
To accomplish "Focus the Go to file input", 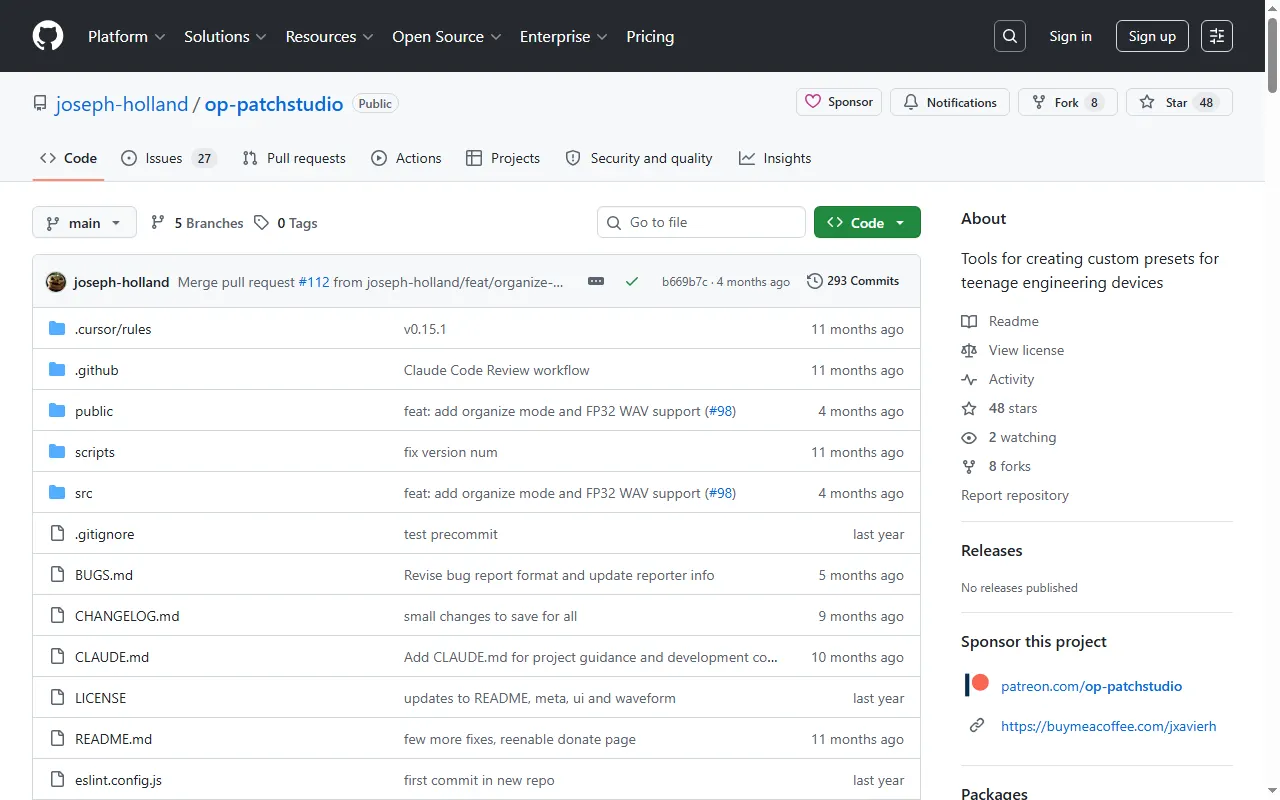I will click(x=701, y=222).
